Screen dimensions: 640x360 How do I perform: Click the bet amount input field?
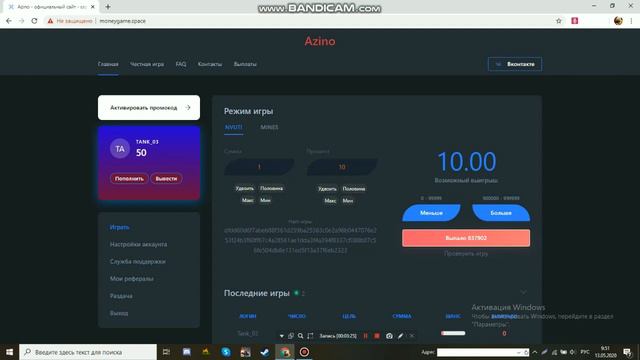pos(259,167)
